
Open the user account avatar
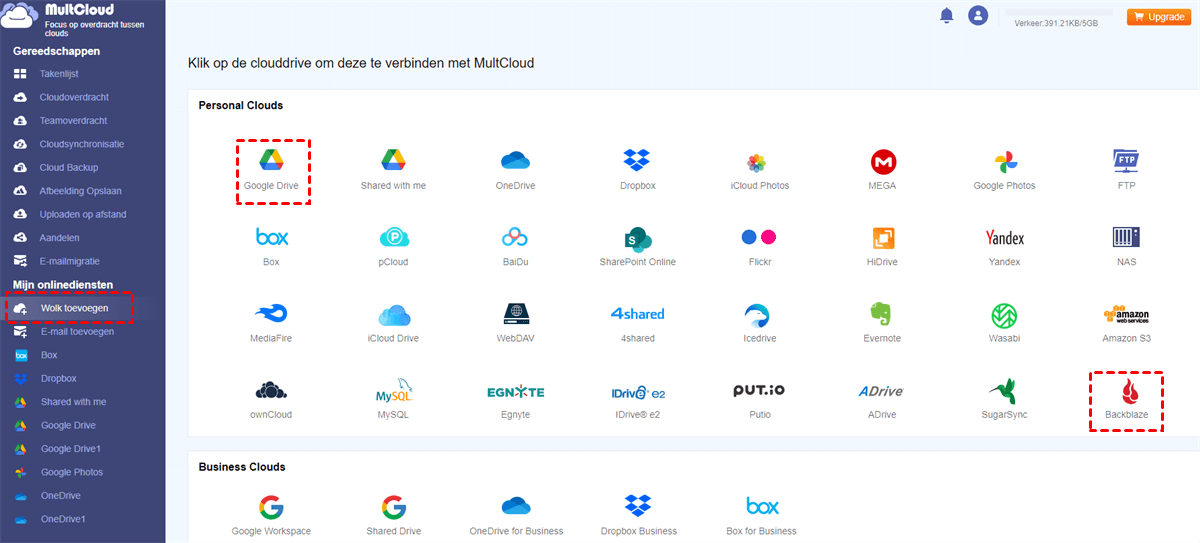(978, 15)
